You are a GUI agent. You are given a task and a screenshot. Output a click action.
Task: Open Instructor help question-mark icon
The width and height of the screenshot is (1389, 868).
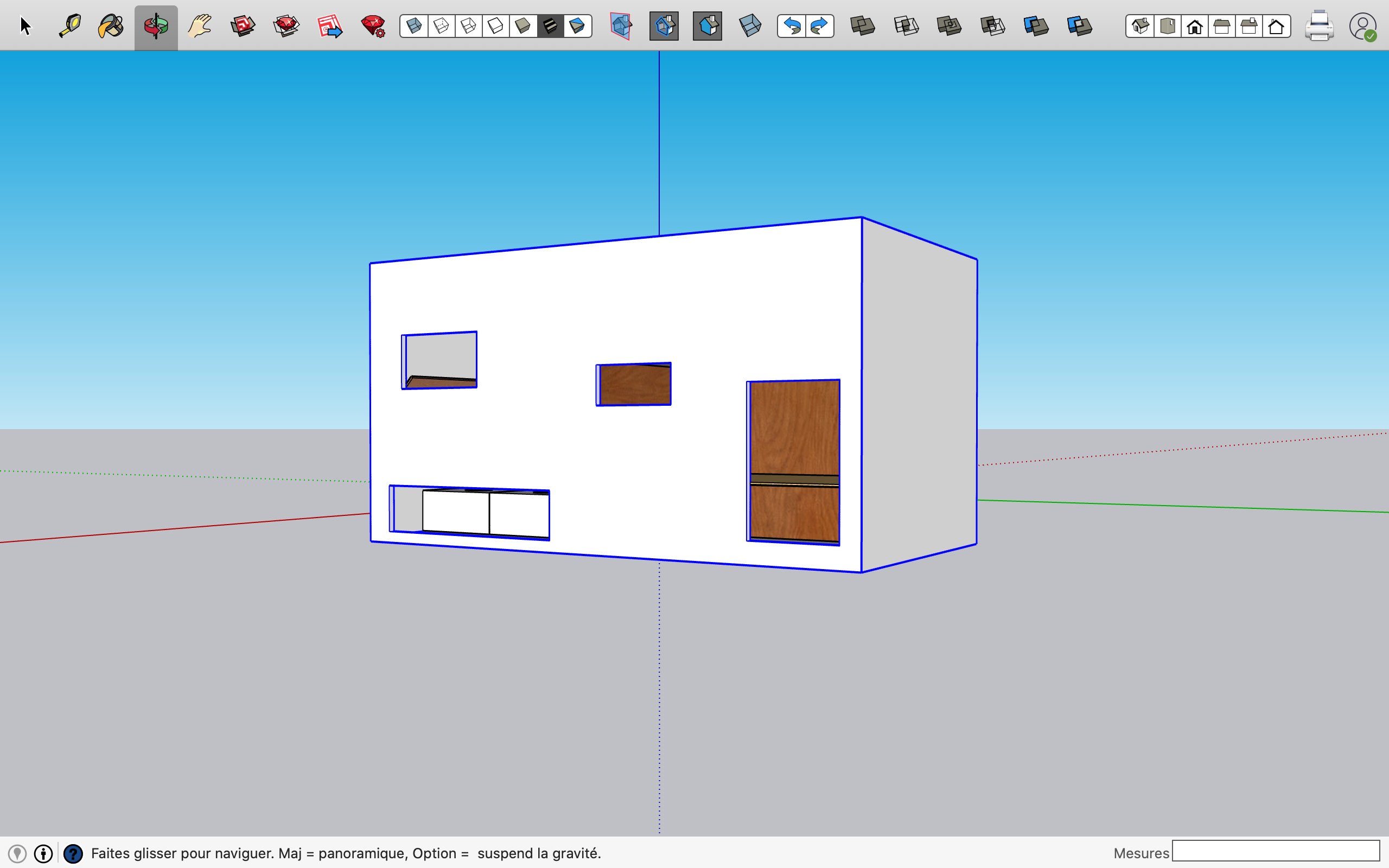pos(73,854)
